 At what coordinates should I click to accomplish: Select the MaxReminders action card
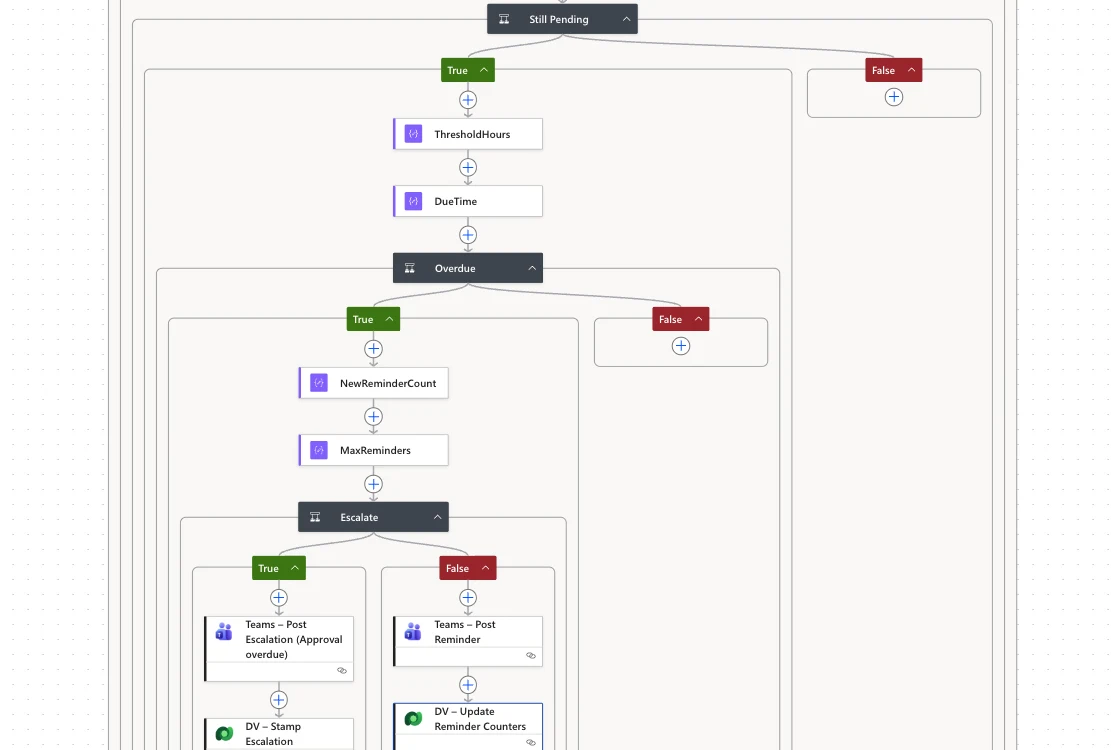pos(373,450)
